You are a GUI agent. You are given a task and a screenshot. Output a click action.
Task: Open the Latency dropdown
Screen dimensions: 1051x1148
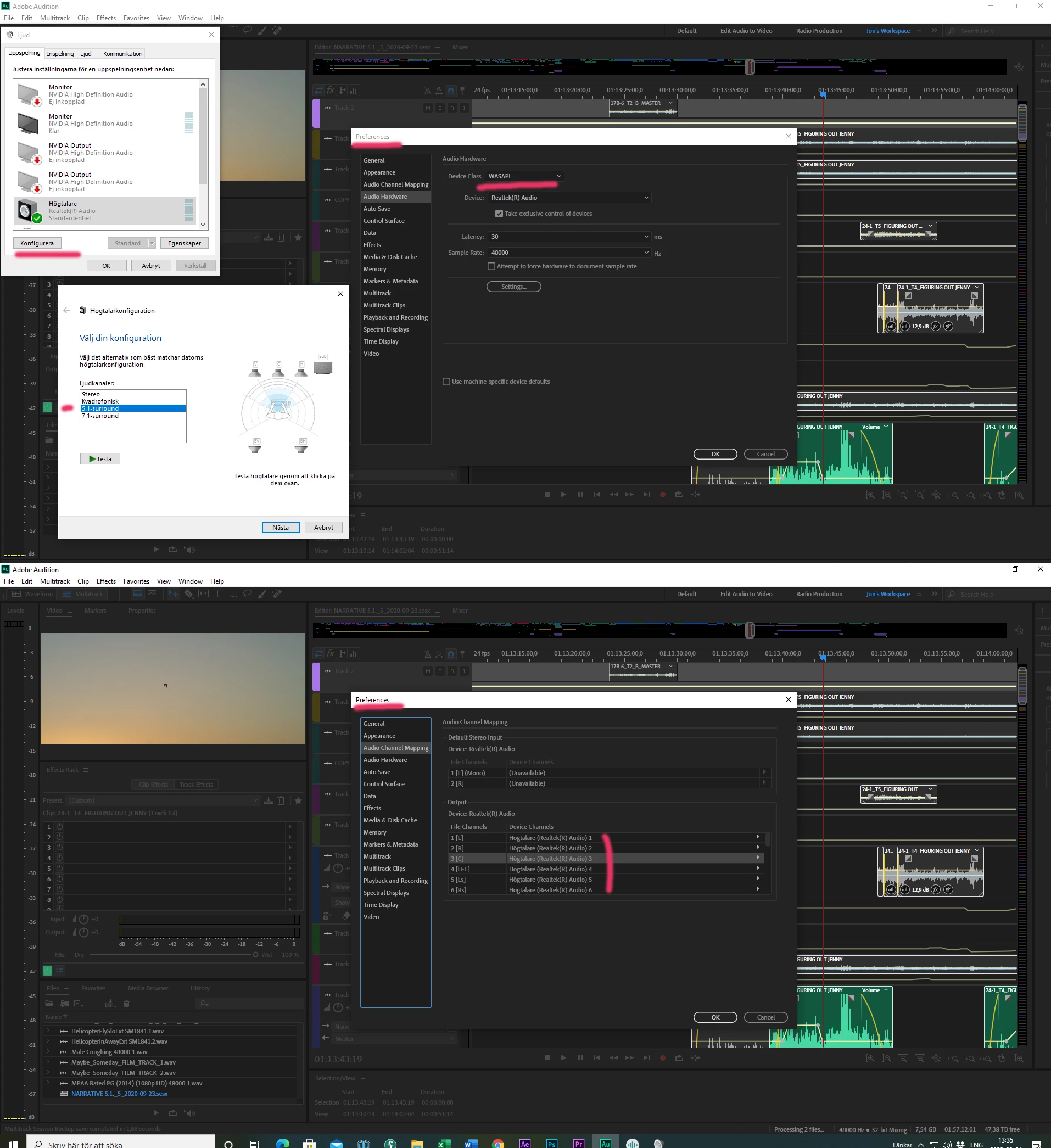tap(569, 236)
